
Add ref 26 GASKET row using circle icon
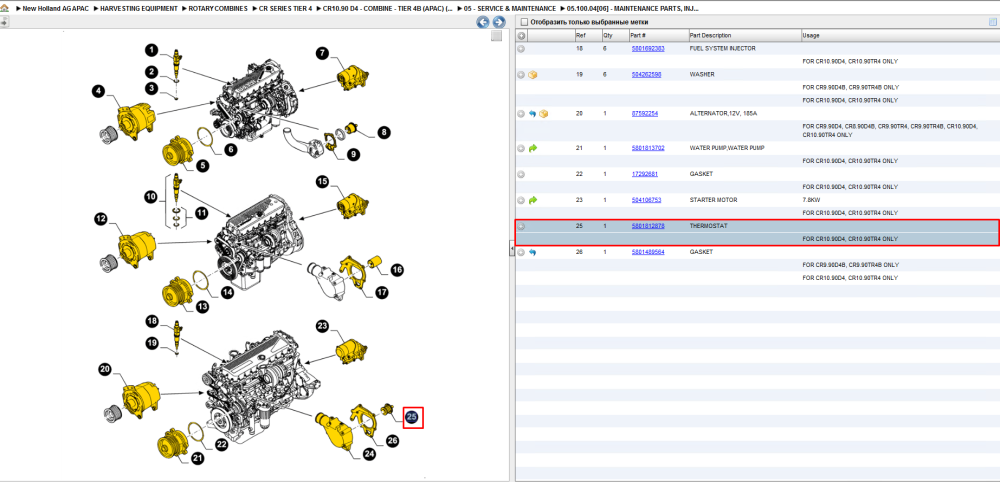521,252
